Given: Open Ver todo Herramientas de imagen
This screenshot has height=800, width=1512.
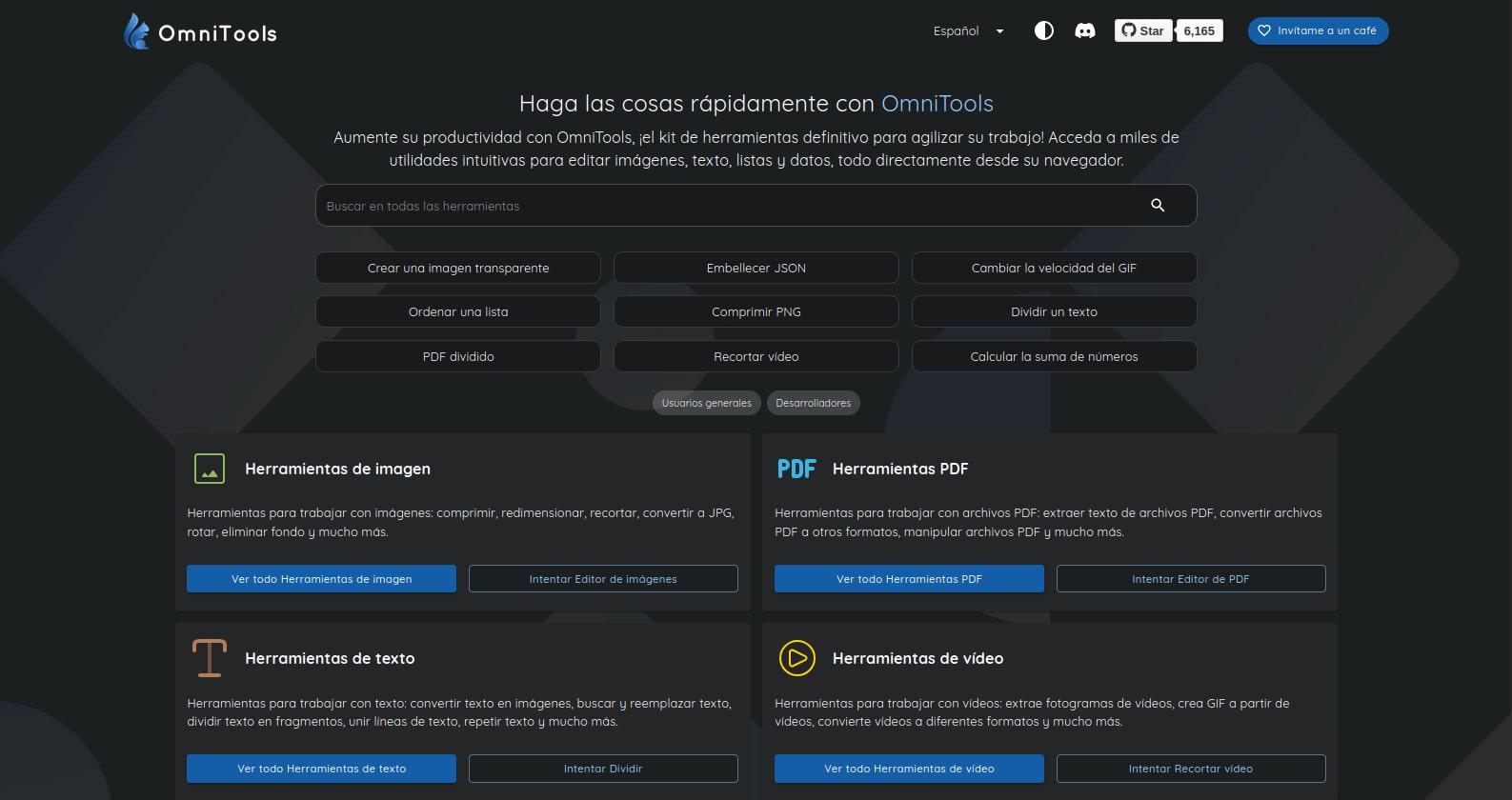Looking at the screenshot, I should point(321,579).
